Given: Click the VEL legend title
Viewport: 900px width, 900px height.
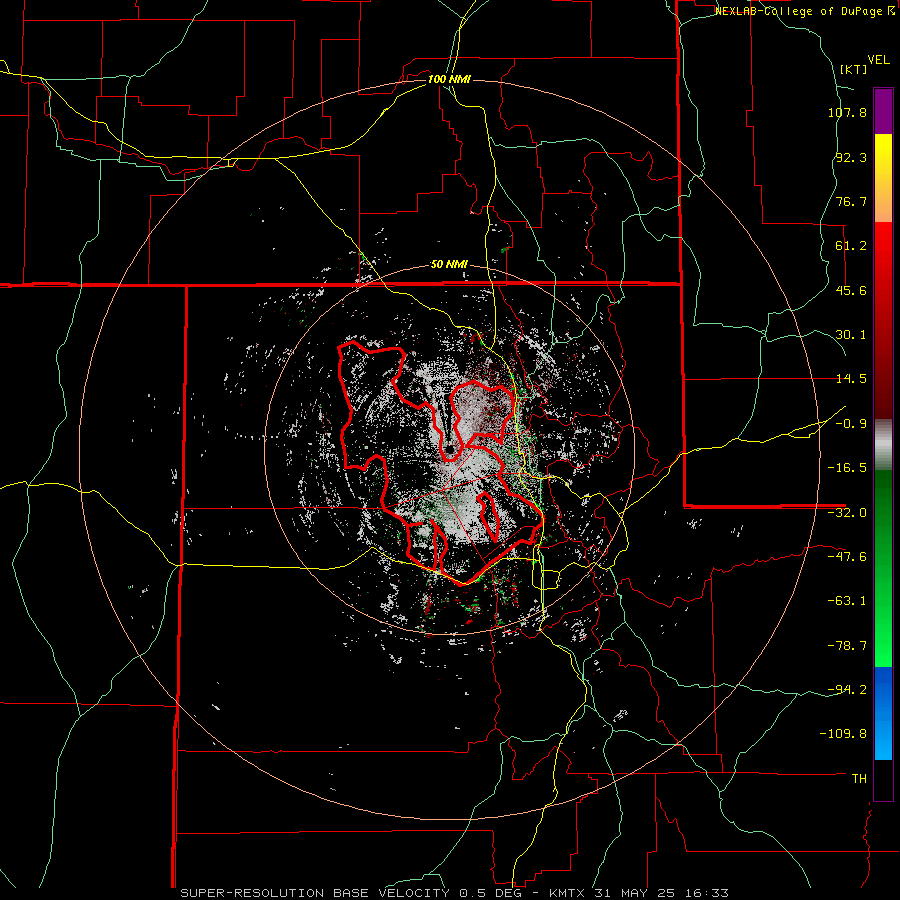Looking at the screenshot, I should click(878, 60).
